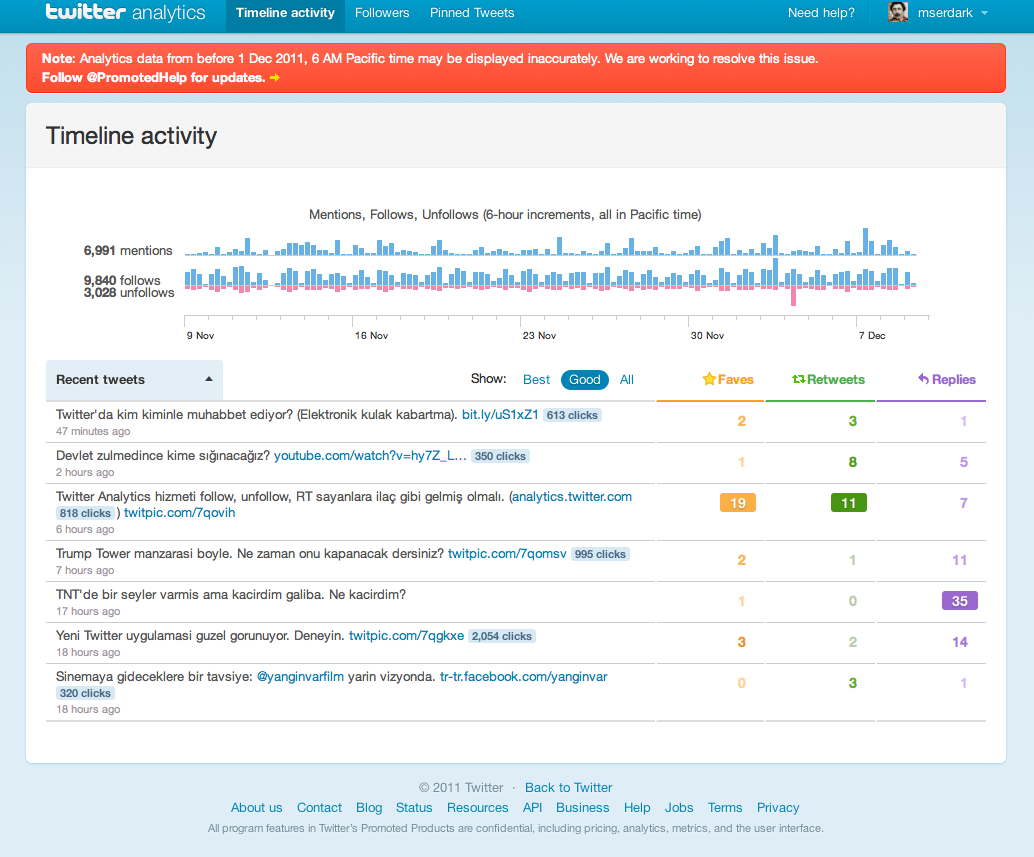1034x857 pixels.
Task: Click the 320 clicks badge
Action: click(x=85, y=694)
